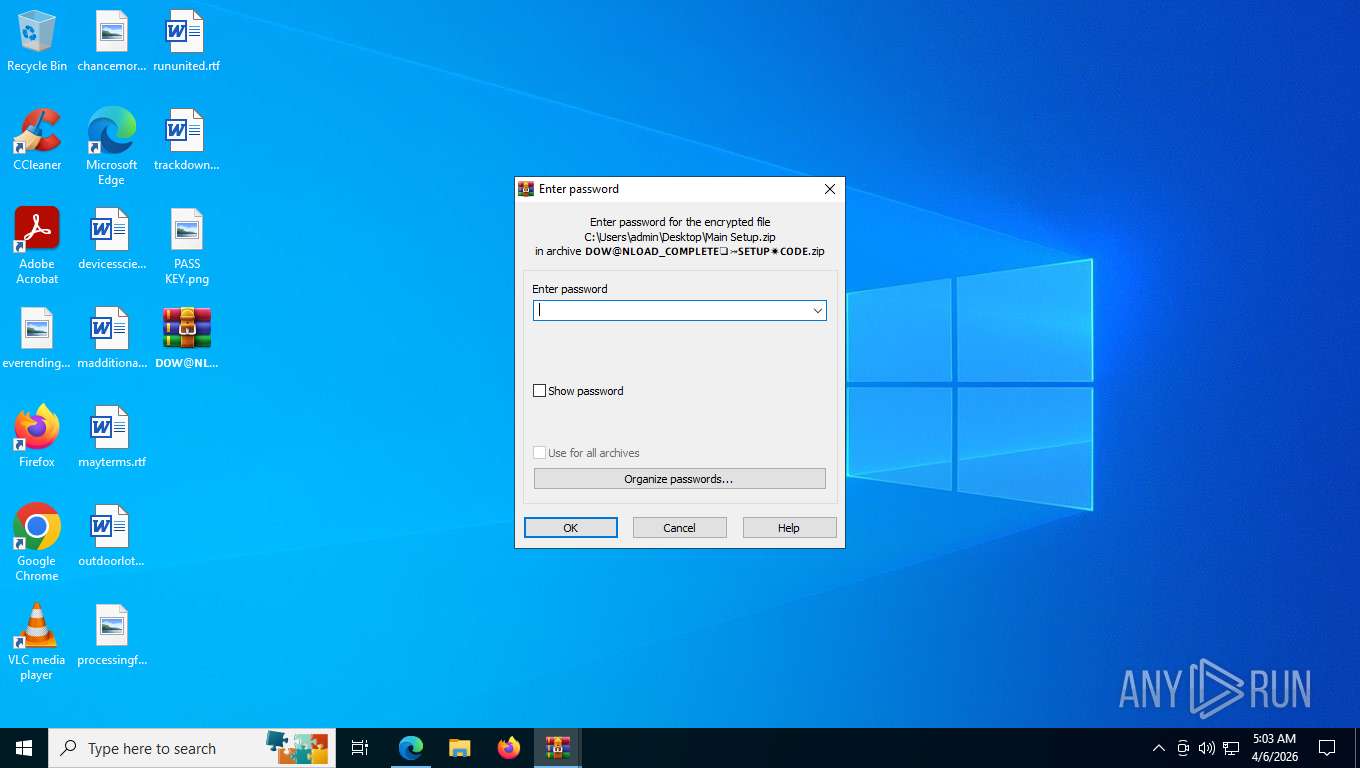Show hidden system tray icons
Screen dimensions: 1360x768
tap(1159, 748)
